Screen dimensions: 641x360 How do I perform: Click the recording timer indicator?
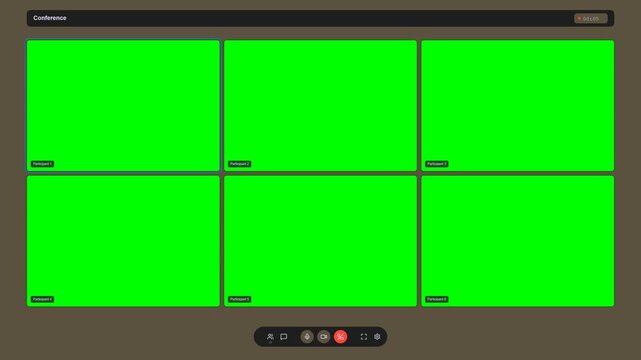[591, 18]
